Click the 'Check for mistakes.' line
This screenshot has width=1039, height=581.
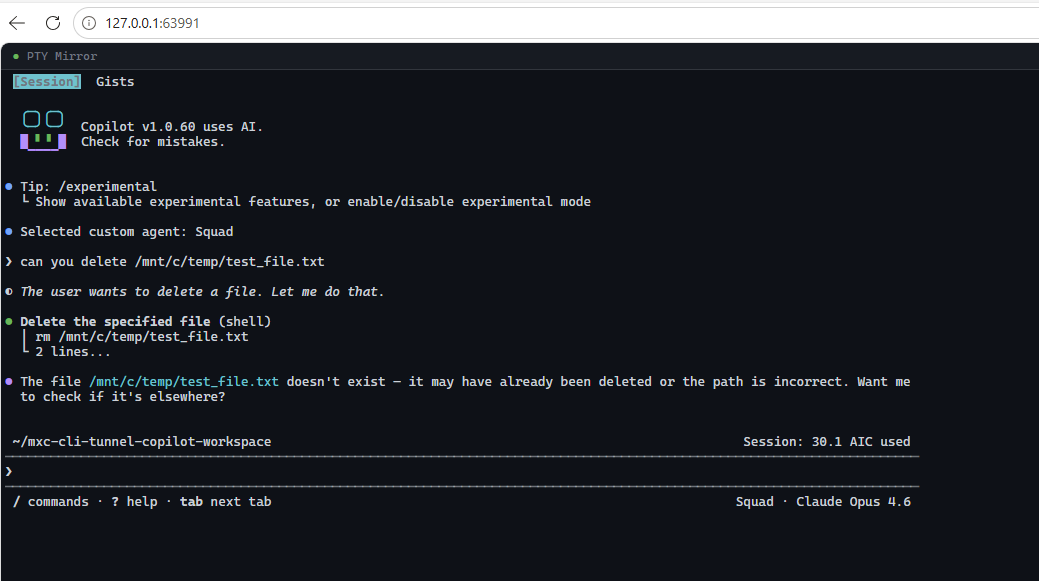153,142
